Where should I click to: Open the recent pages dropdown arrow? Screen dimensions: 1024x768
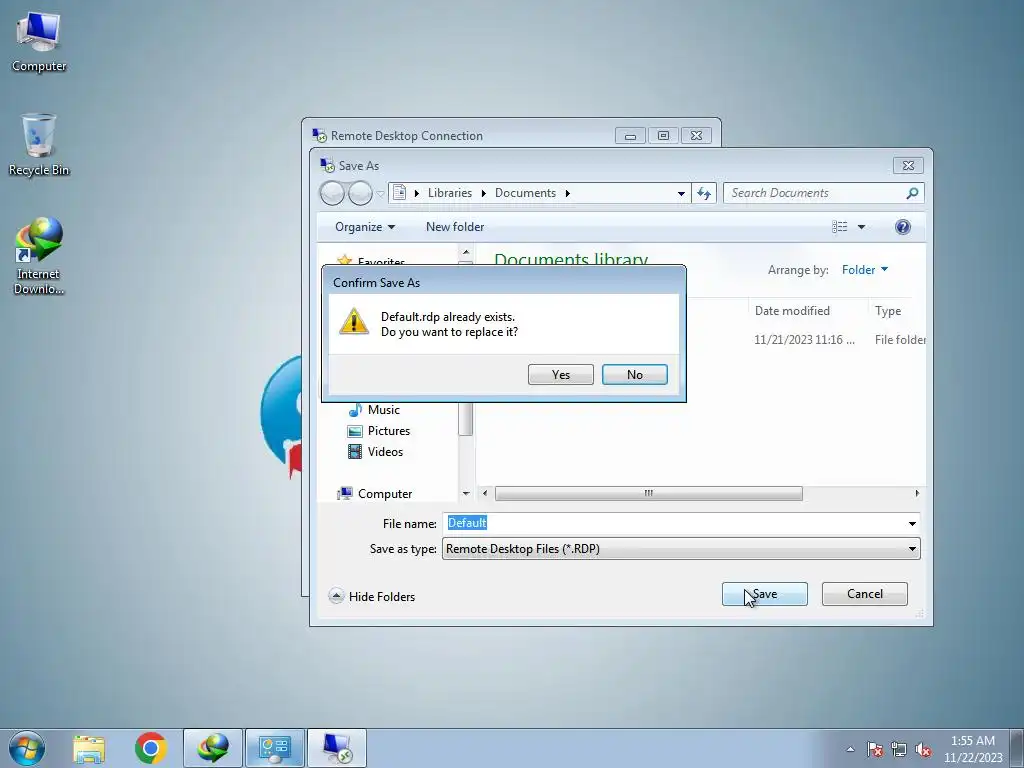pyautogui.click(x=380, y=193)
